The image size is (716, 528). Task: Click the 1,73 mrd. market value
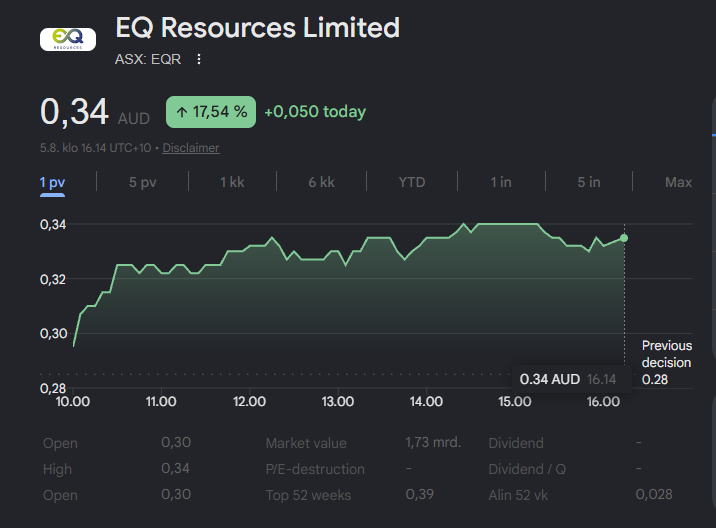coord(433,442)
